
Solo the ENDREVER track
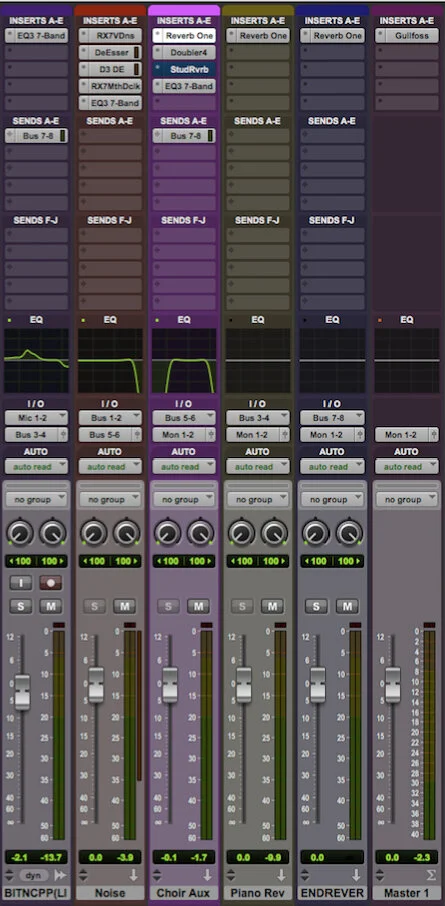point(316,606)
